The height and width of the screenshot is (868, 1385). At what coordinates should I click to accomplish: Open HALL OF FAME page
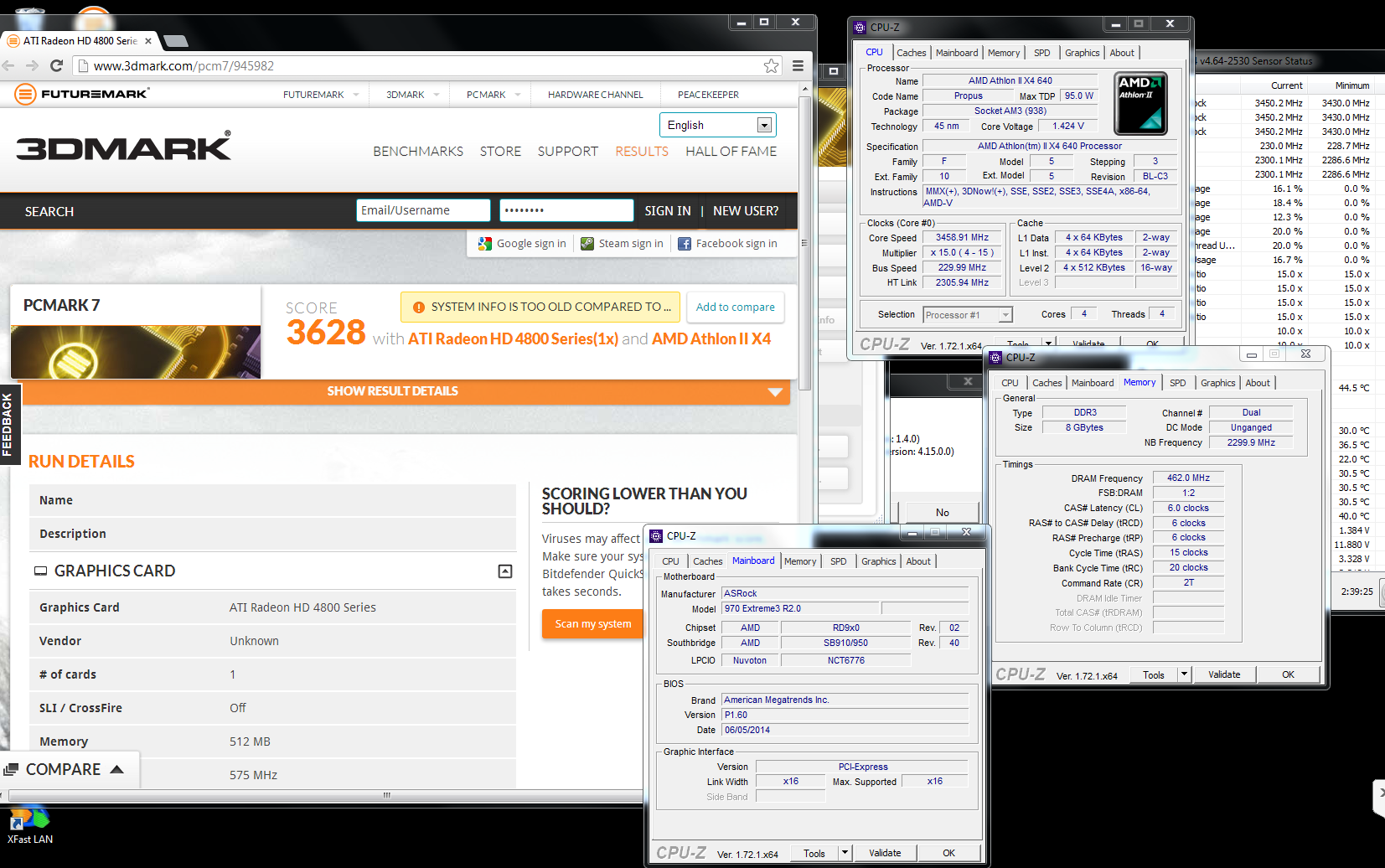731,152
